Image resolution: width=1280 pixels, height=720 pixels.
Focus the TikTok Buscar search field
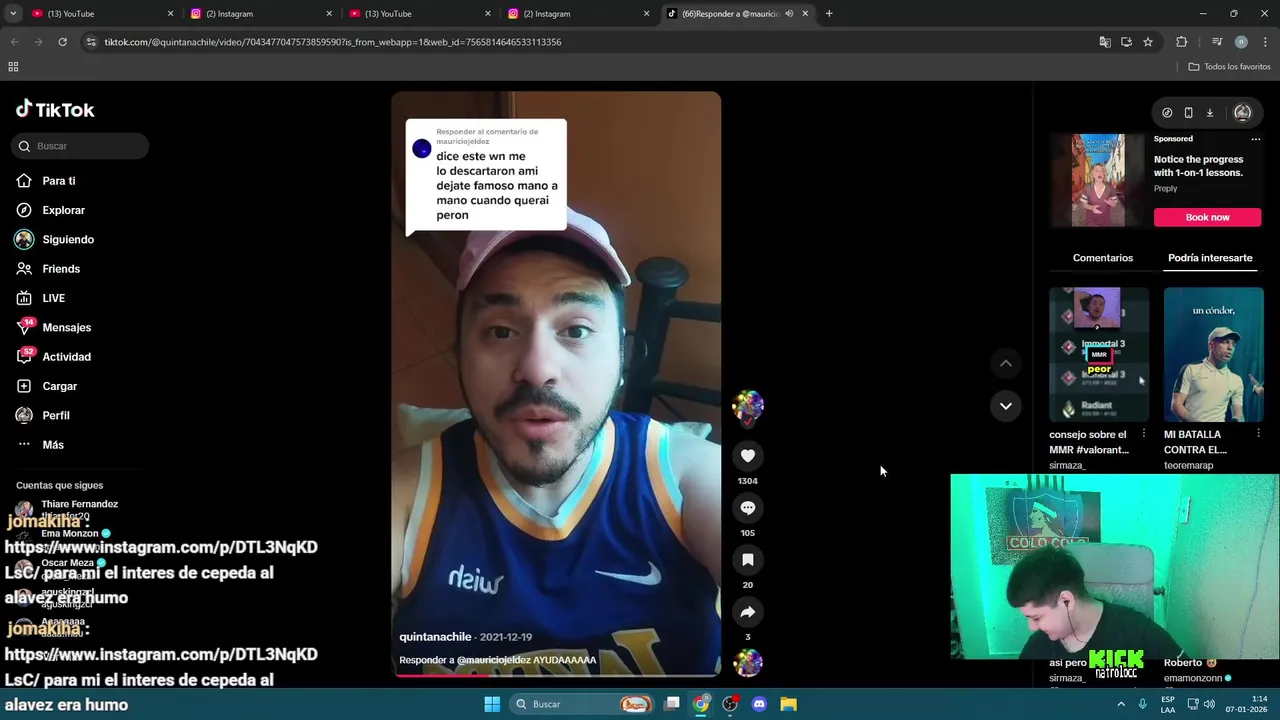coord(80,146)
